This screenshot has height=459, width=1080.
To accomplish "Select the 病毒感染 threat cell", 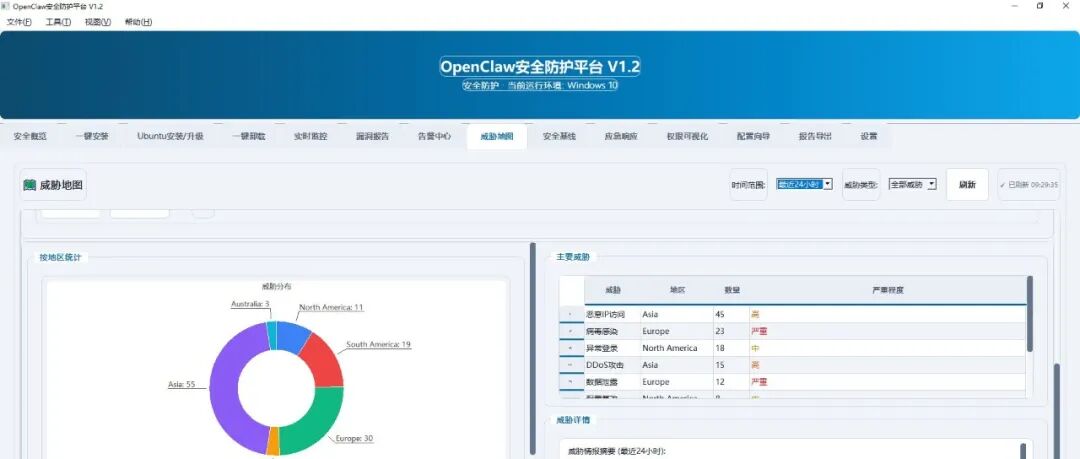I will click(x=612, y=332).
